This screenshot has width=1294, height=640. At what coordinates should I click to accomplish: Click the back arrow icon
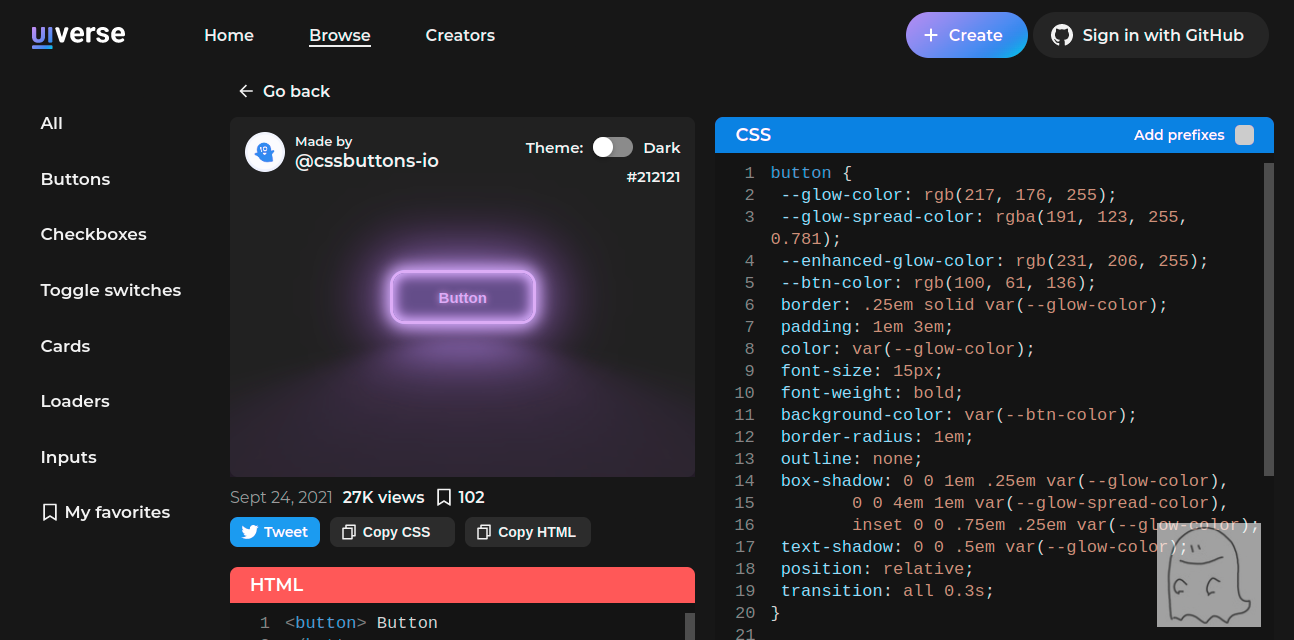click(246, 91)
